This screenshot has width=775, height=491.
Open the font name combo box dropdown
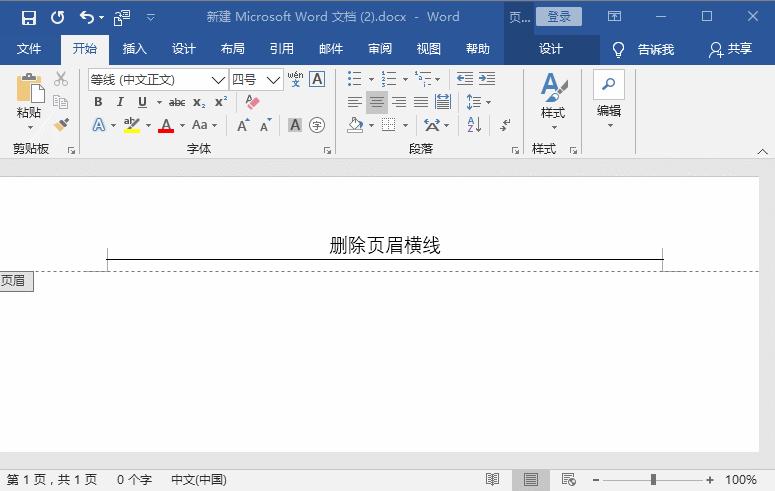pyautogui.click(x=217, y=80)
